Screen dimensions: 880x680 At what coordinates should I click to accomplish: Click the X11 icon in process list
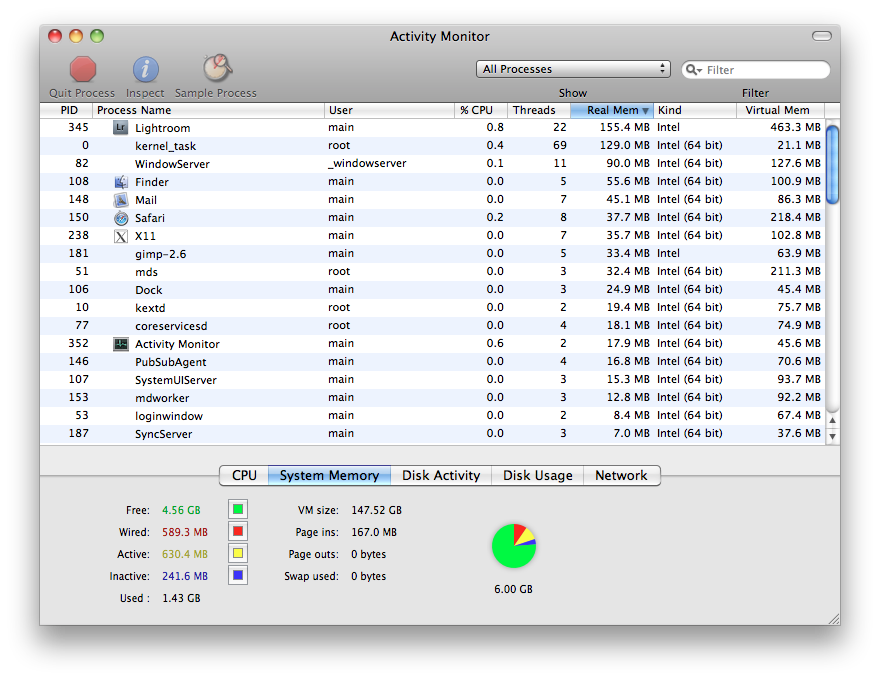(x=121, y=236)
